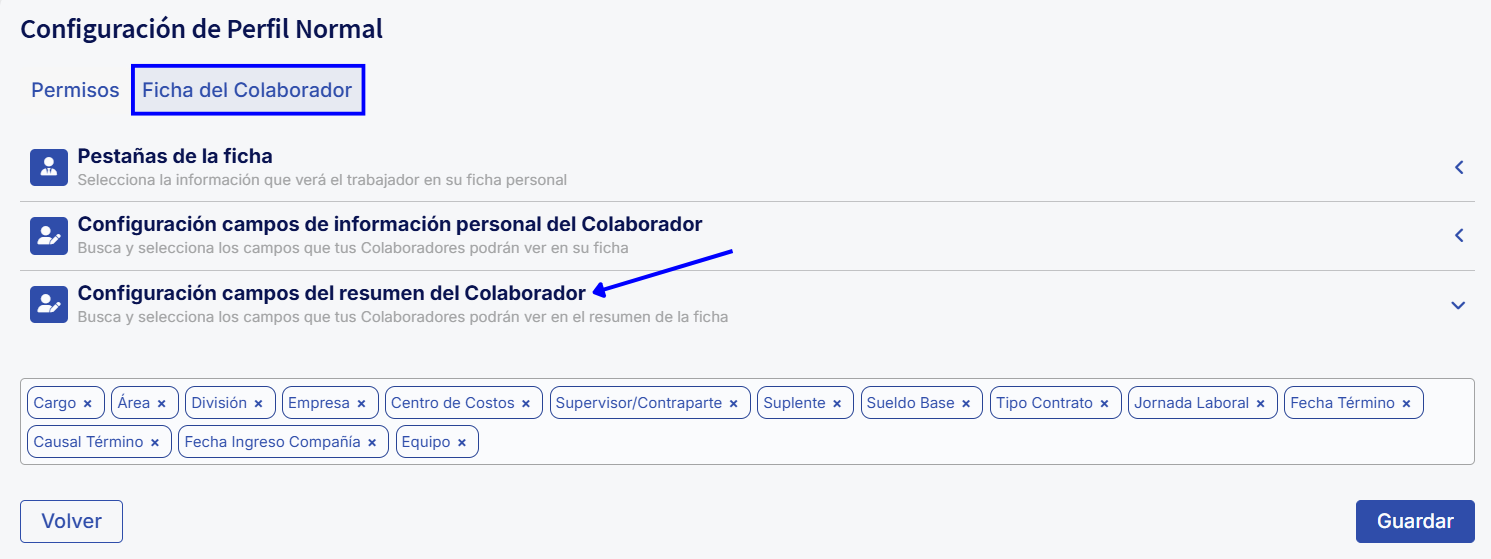1491x559 pixels.
Task: Remove the Empresa tag
Action: (x=361, y=404)
